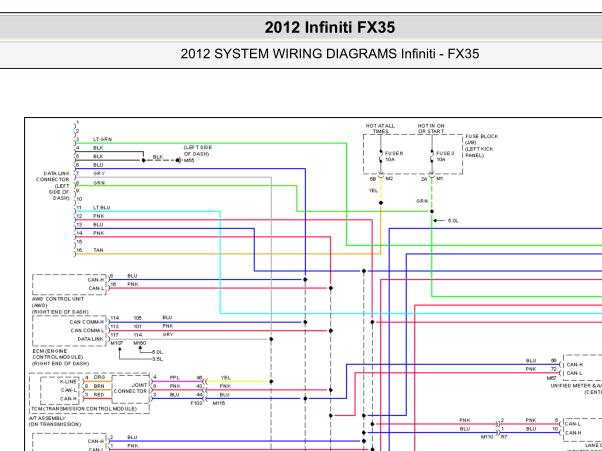Click the '2012 SYSTEM WIRING DIAGRAMS Infiniti - FX35' subtitle
The image size is (602, 451).
click(x=330, y=53)
